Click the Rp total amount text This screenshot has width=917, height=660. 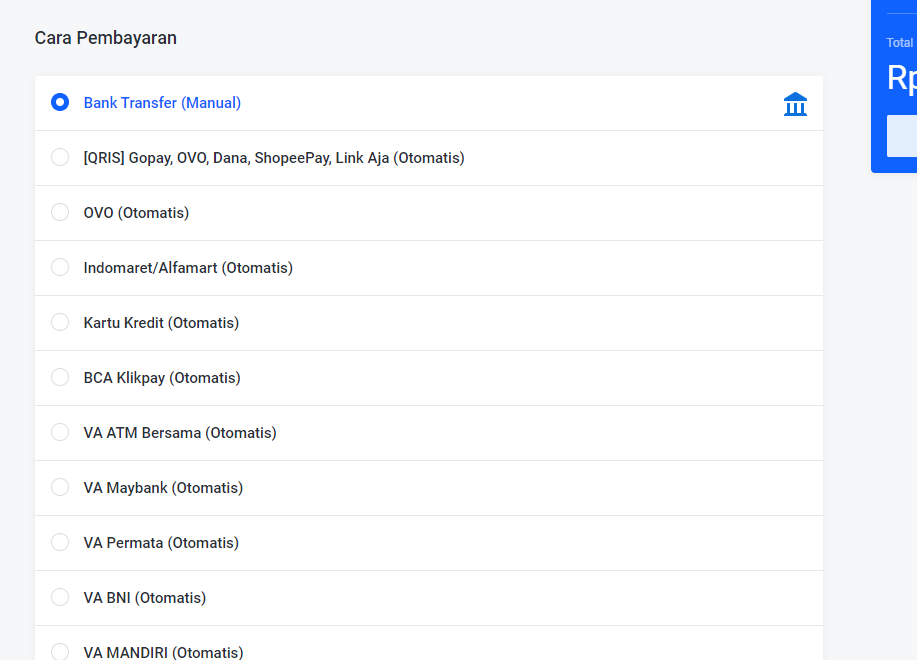901,78
